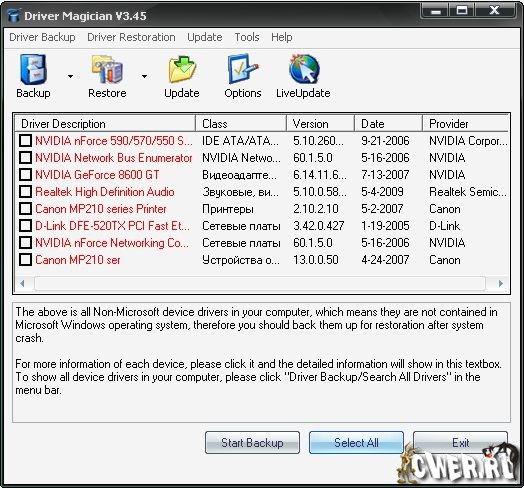Screen dimensions: 524x488
Task: Click the Restore toolbar icon
Action: click(107, 69)
